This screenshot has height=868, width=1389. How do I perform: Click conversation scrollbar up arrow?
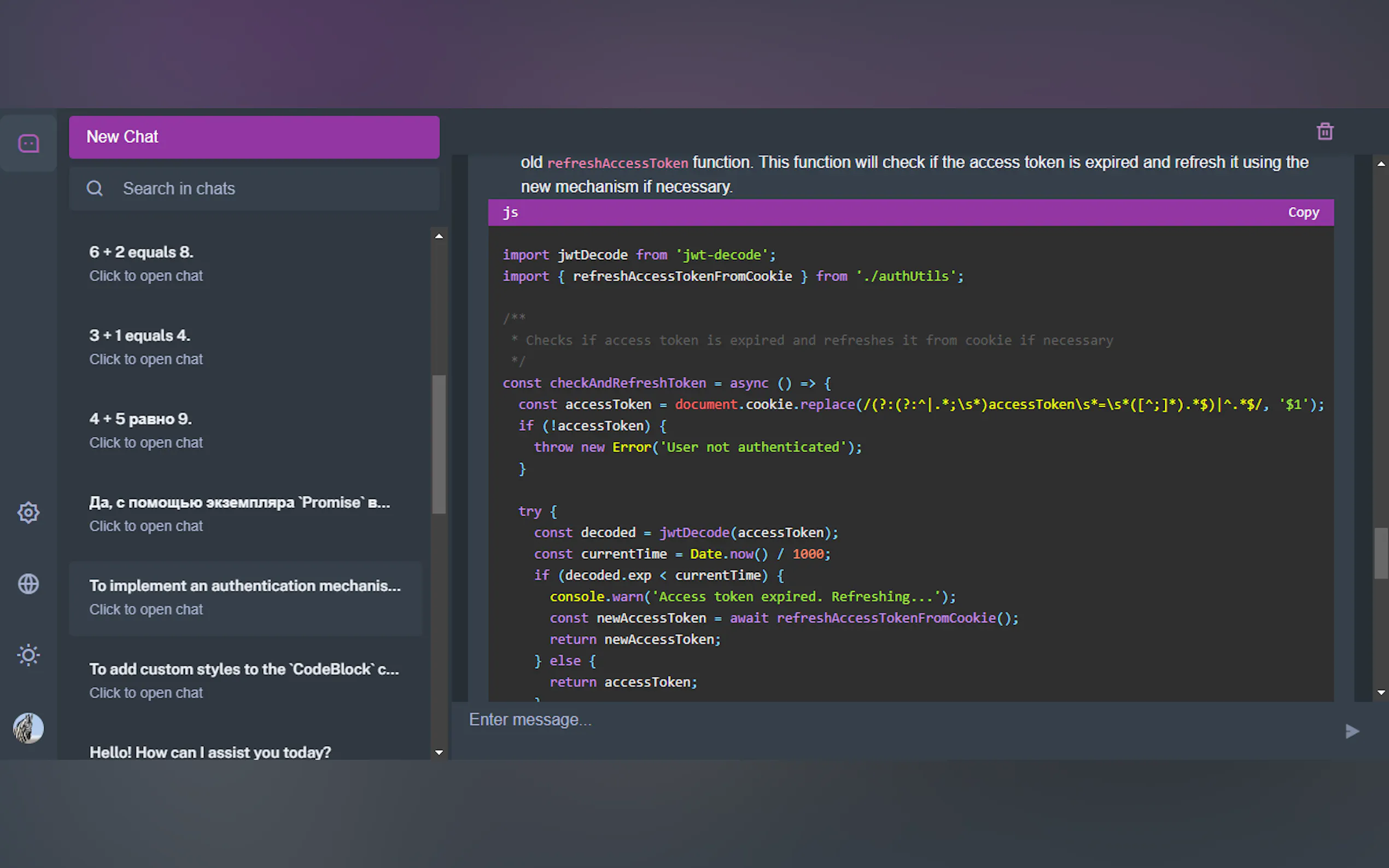click(1380, 164)
